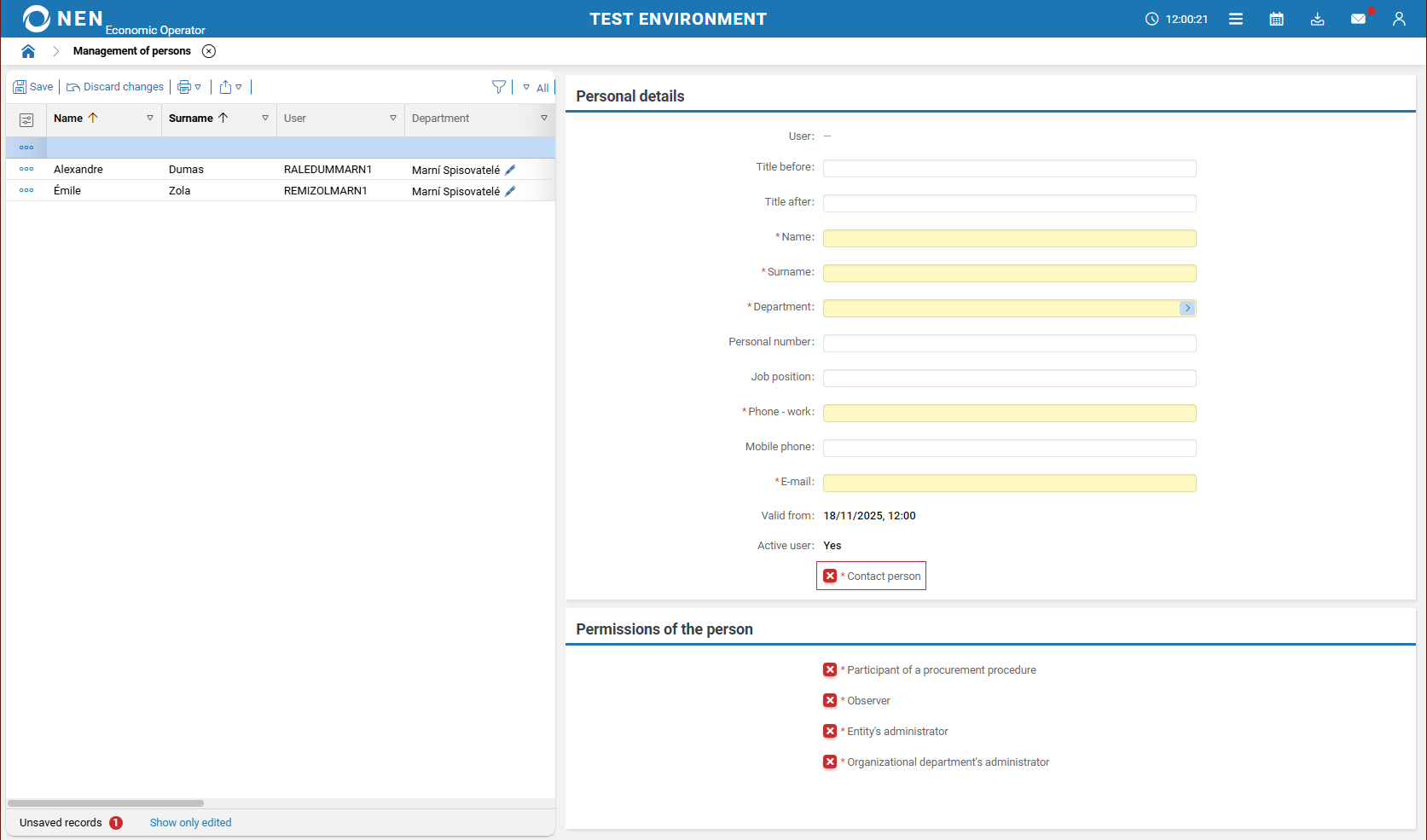The image size is (1427, 840).
Task: Show only edited records
Action: click(190, 822)
